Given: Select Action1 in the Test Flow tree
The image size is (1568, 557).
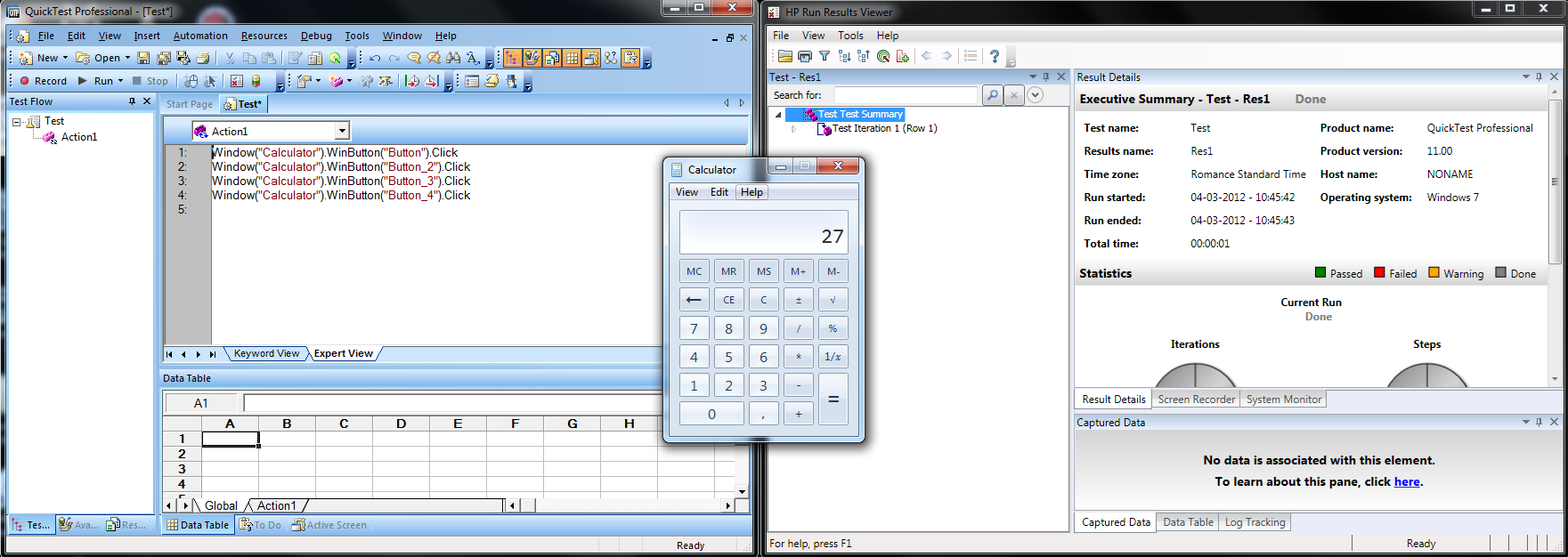Looking at the screenshot, I should point(79,137).
